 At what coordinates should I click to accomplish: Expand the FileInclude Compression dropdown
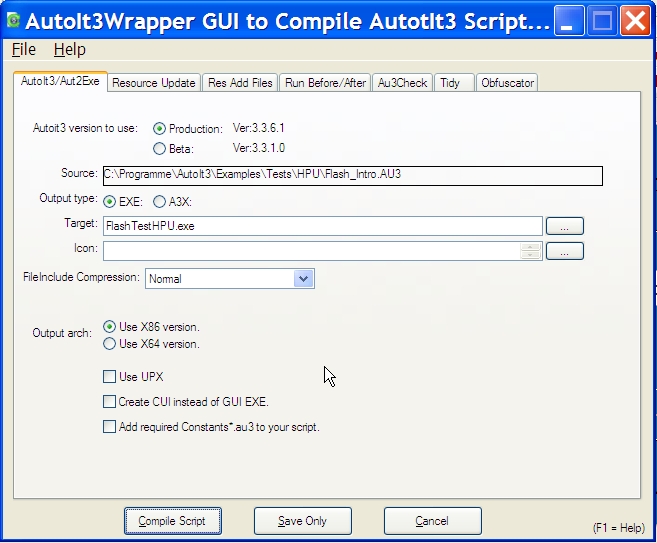tap(304, 279)
